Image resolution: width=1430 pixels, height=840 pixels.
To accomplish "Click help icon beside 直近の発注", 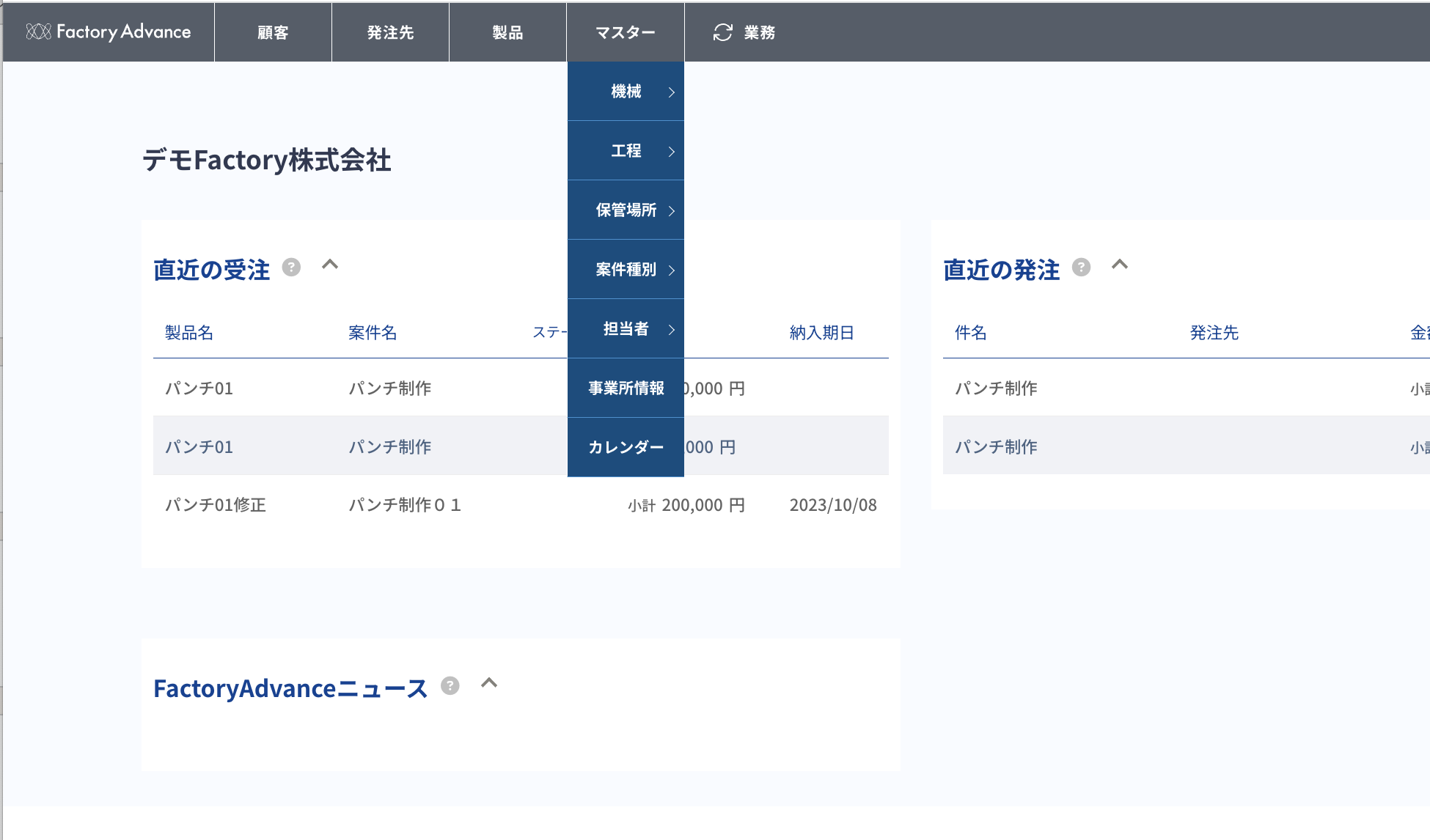I will (x=1081, y=267).
